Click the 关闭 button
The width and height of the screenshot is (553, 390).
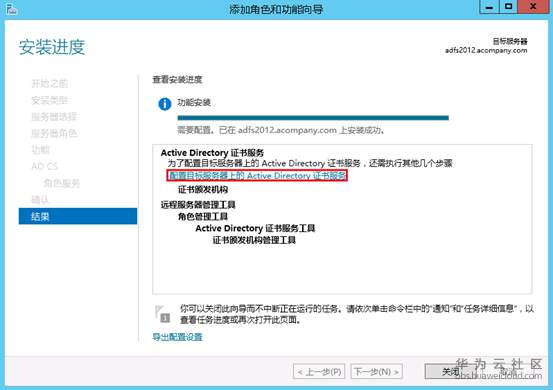pos(450,372)
